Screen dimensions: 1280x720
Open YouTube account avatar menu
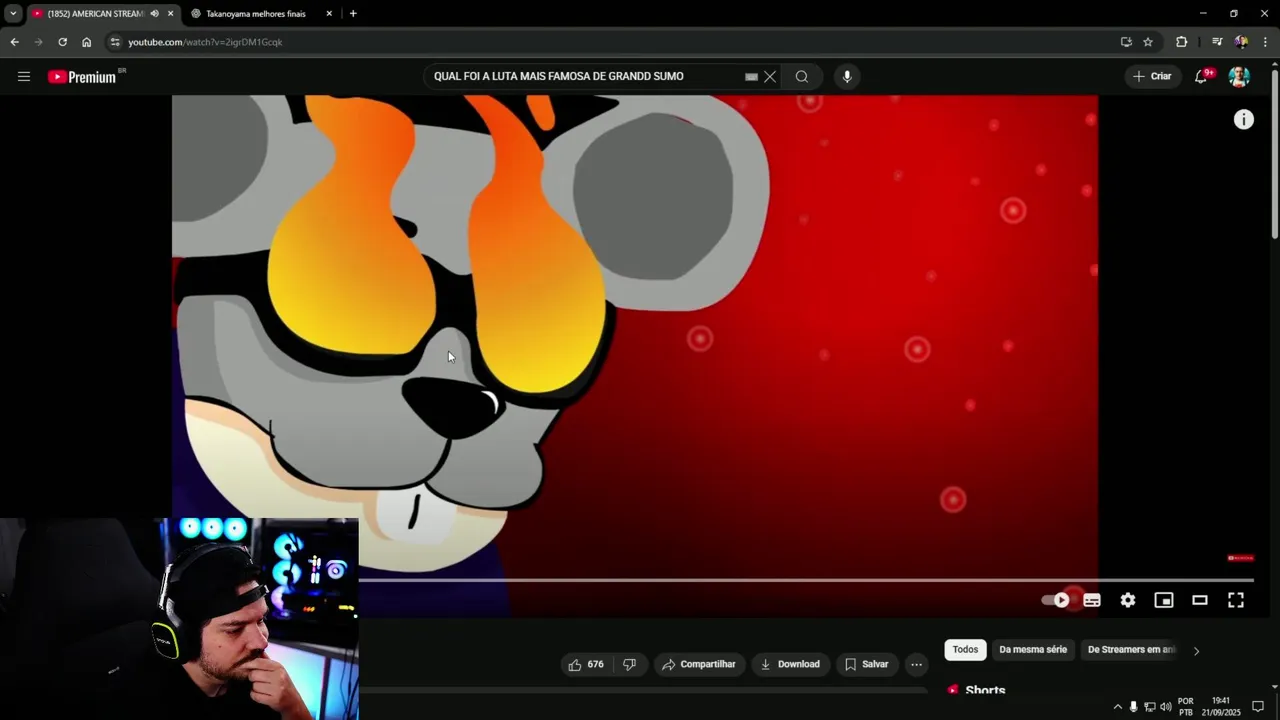pyautogui.click(x=1239, y=77)
